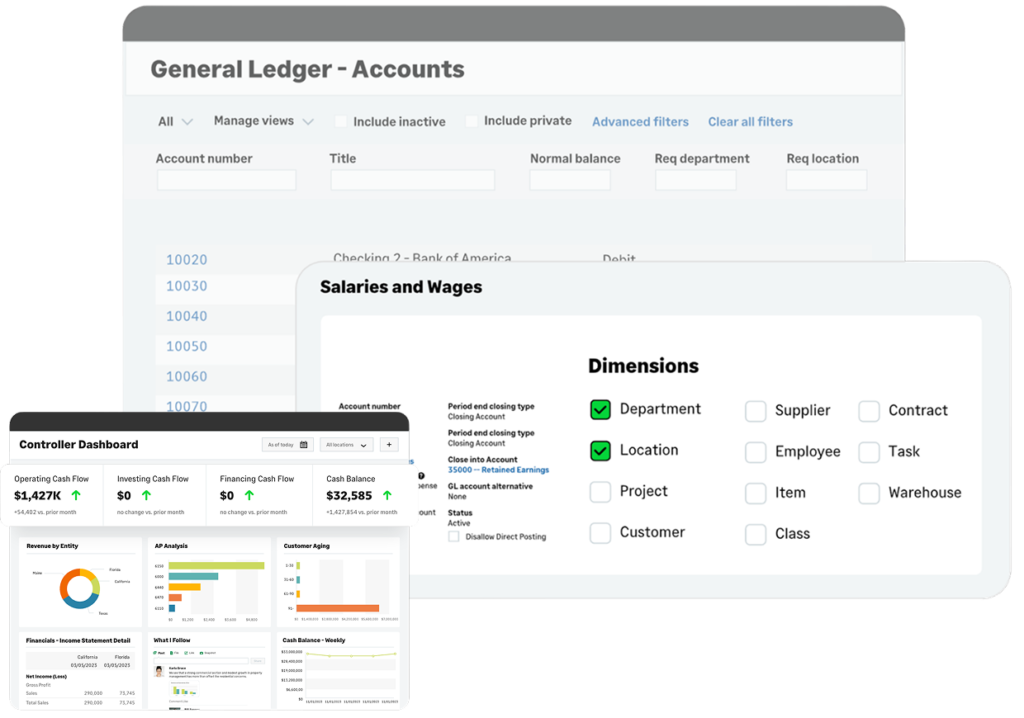
Task: Click the plus button on Controller Dashboard
Action: click(x=389, y=445)
